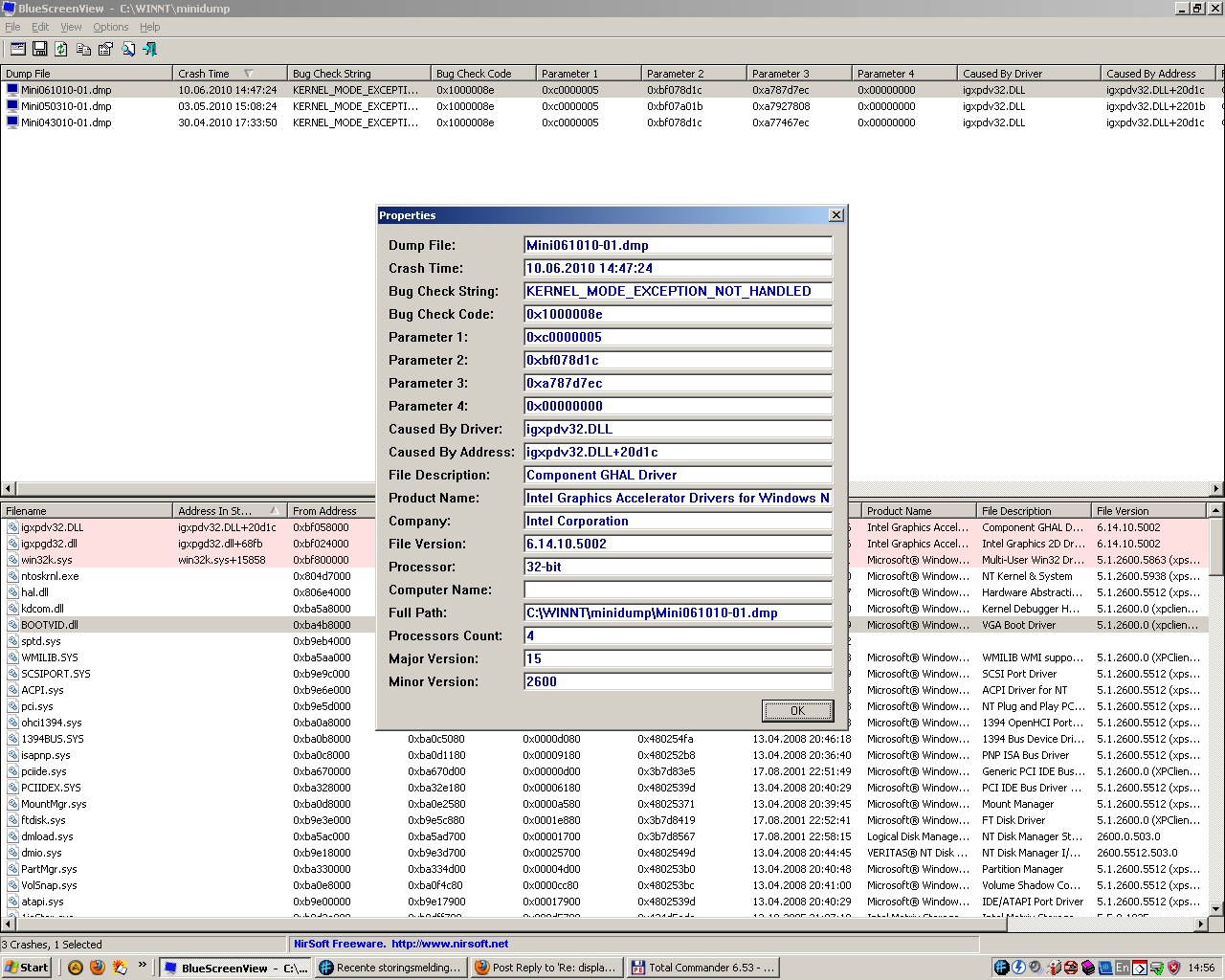Viewport: 1225px width, 980px height.
Task: Click the Advanced Options toolbar icon
Action: pyautogui.click(x=17, y=49)
